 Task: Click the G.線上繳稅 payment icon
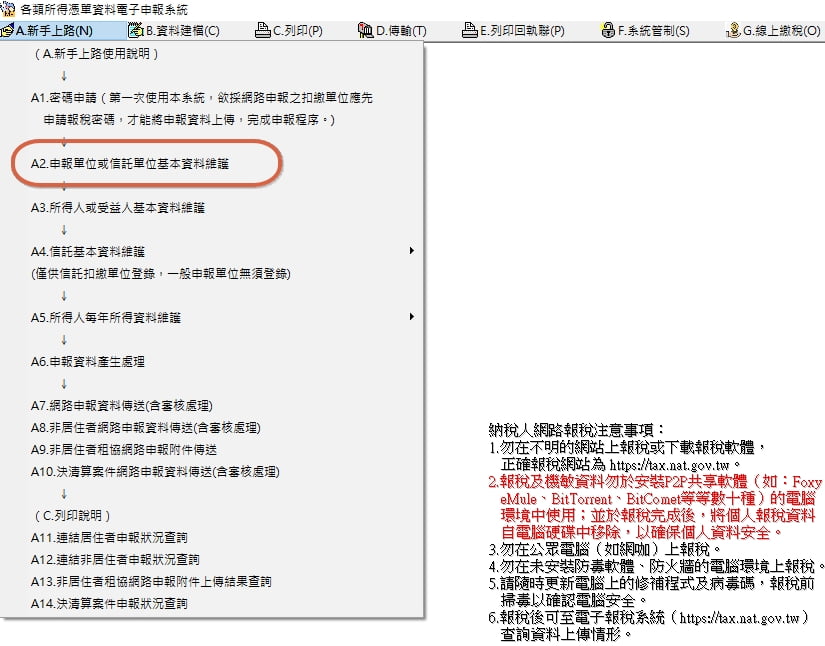[x=733, y=31]
